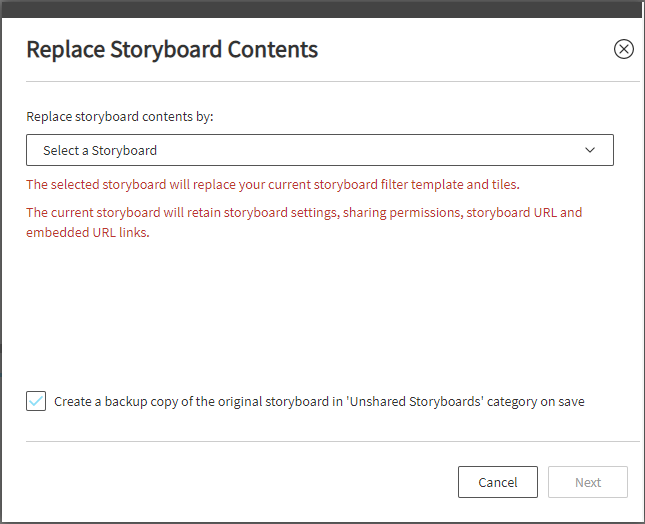645x524 pixels.
Task: Close the Replace Storyboard Contents dialog
Action: [x=623, y=49]
